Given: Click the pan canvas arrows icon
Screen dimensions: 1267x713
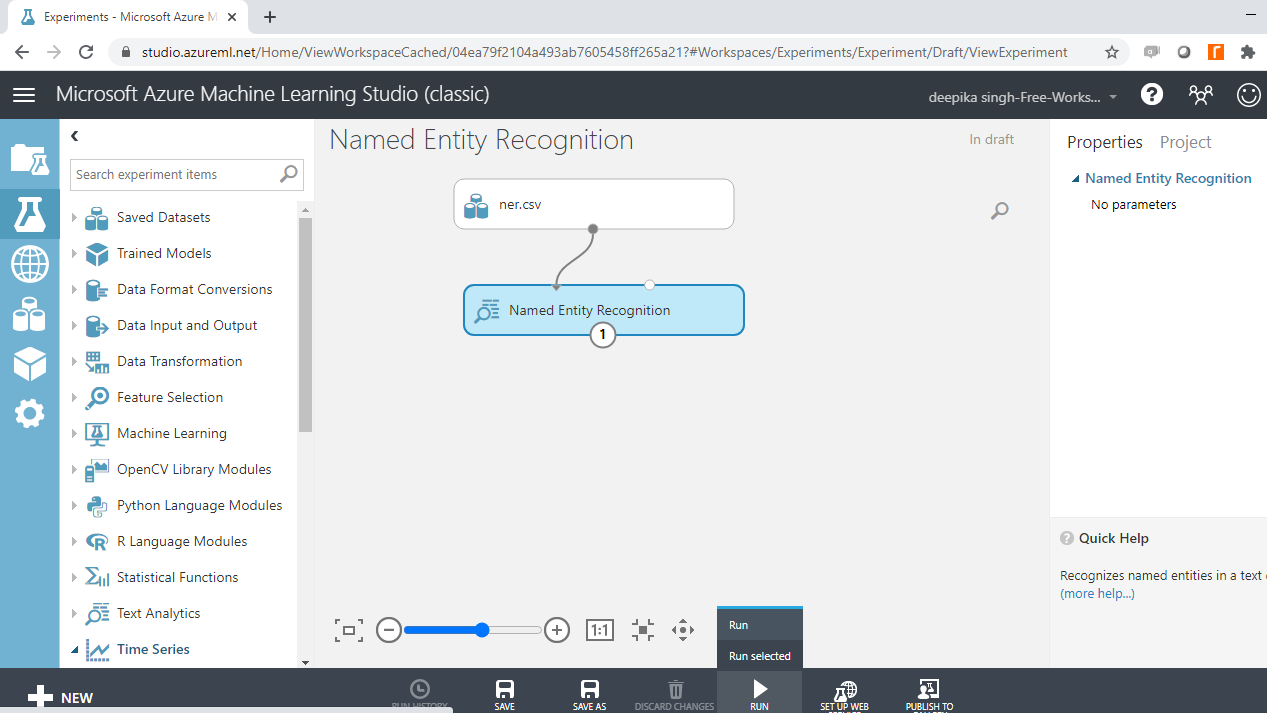Looking at the screenshot, I should (683, 630).
